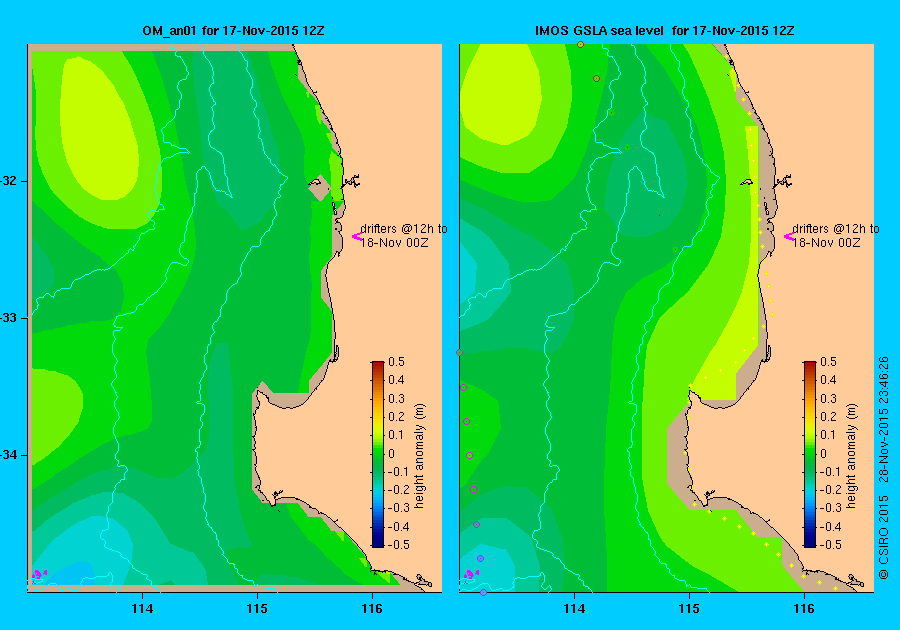Click the -33 latitude tick label

(9, 318)
